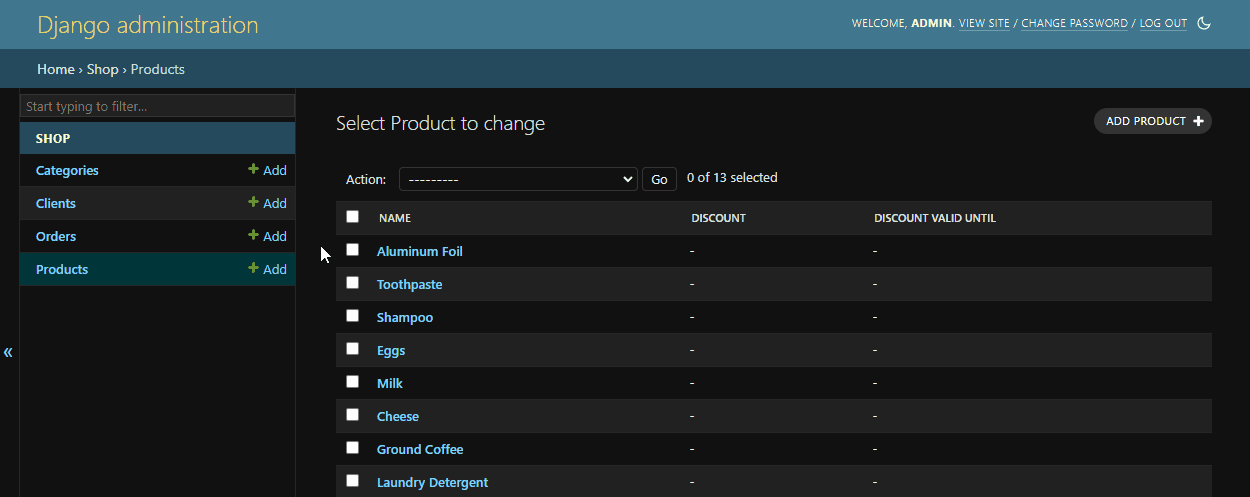Open Orders in the sidebar
Image resolution: width=1250 pixels, height=497 pixels.
56,237
